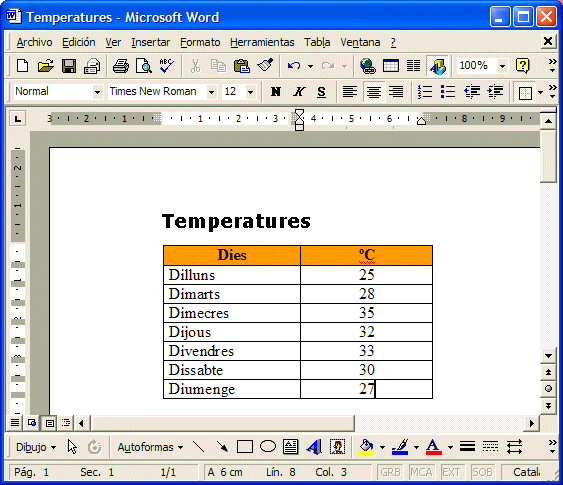This screenshot has width=563, height=485.
Task: Open the Tabla menu
Action: (x=317, y=42)
